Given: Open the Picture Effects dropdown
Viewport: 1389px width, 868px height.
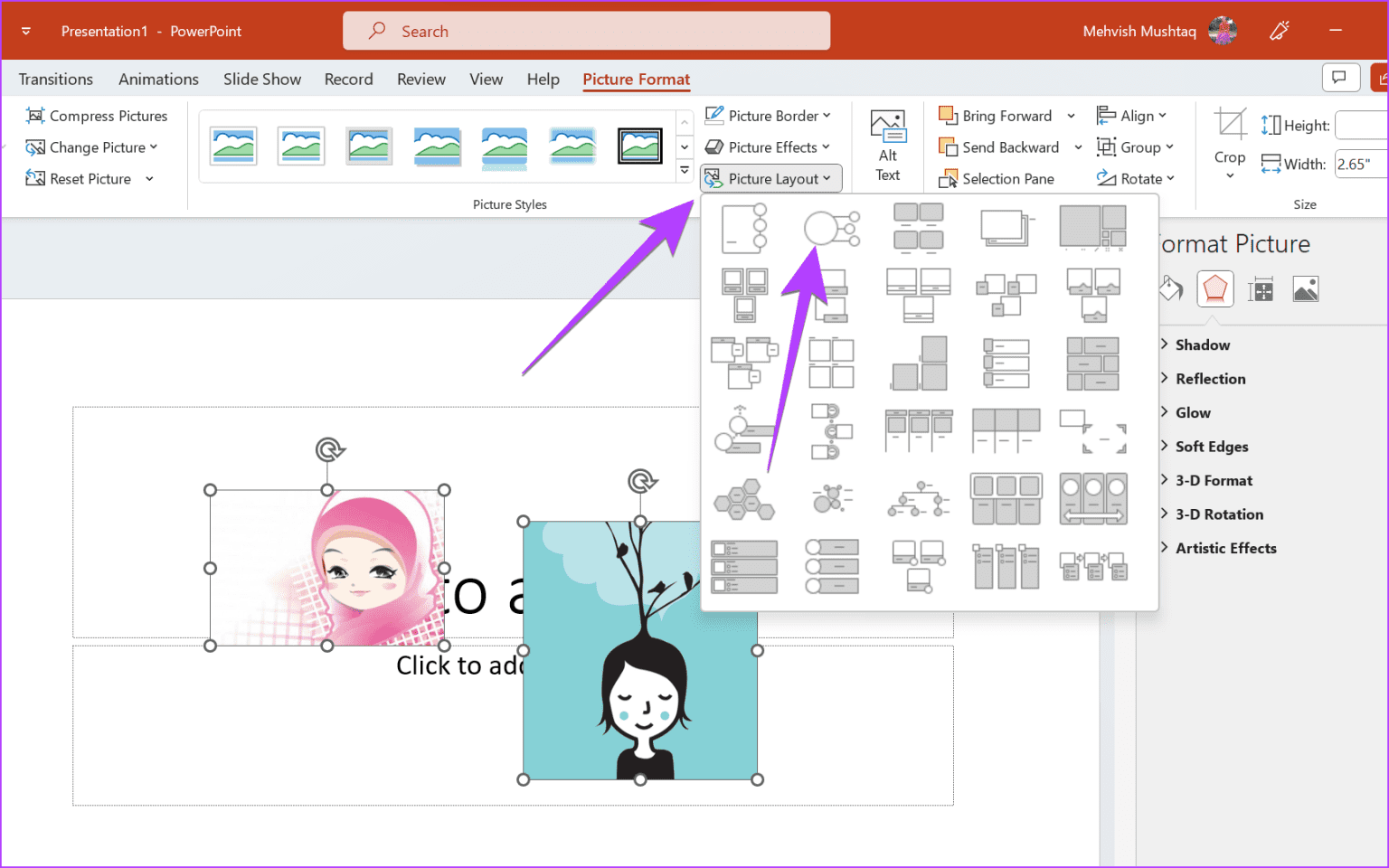Looking at the screenshot, I should [x=768, y=147].
